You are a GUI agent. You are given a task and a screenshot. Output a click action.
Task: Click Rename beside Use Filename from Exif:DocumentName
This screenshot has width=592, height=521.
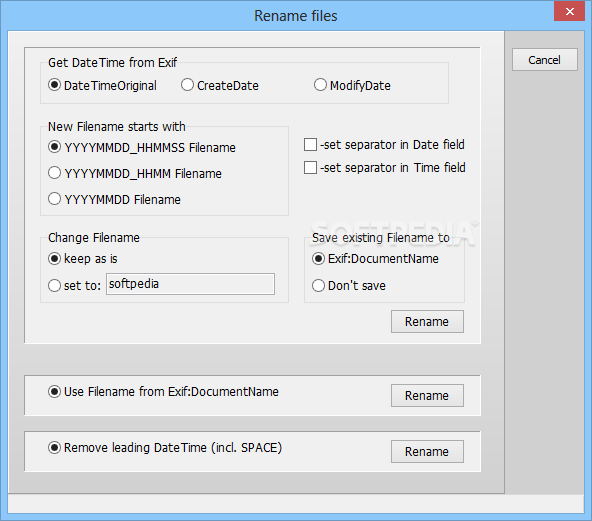pyautogui.click(x=427, y=396)
